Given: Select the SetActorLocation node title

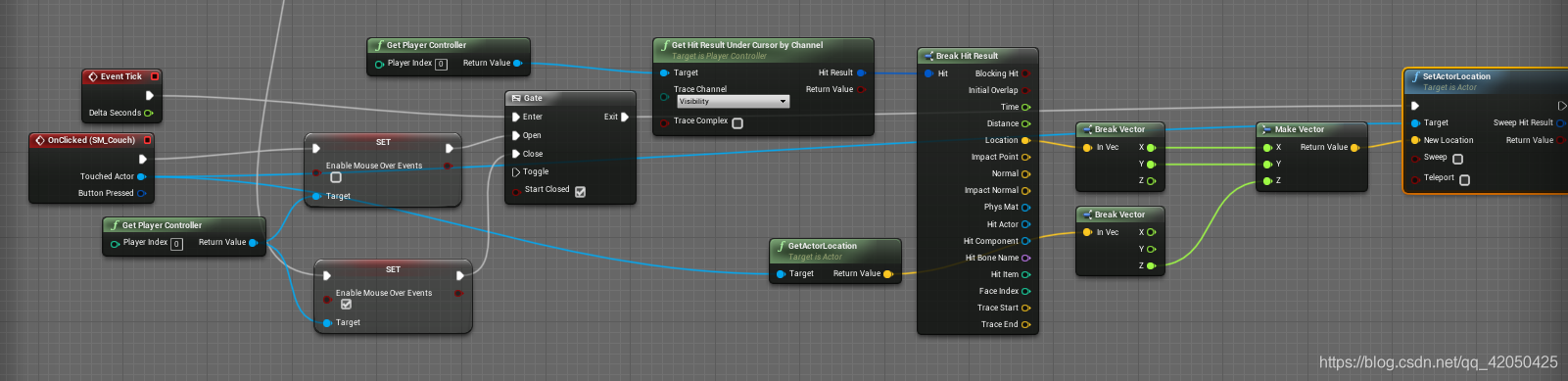Looking at the screenshot, I should (1456, 76).
